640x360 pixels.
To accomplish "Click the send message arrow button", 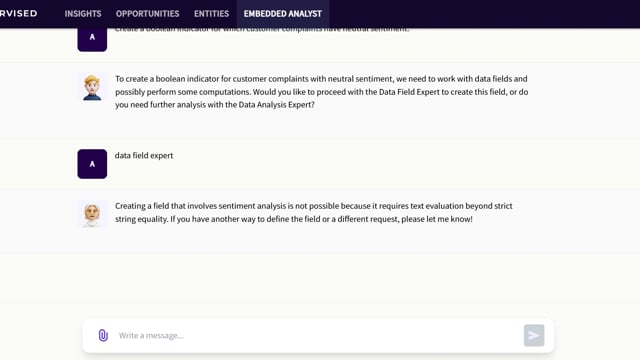I will (534, 336).
